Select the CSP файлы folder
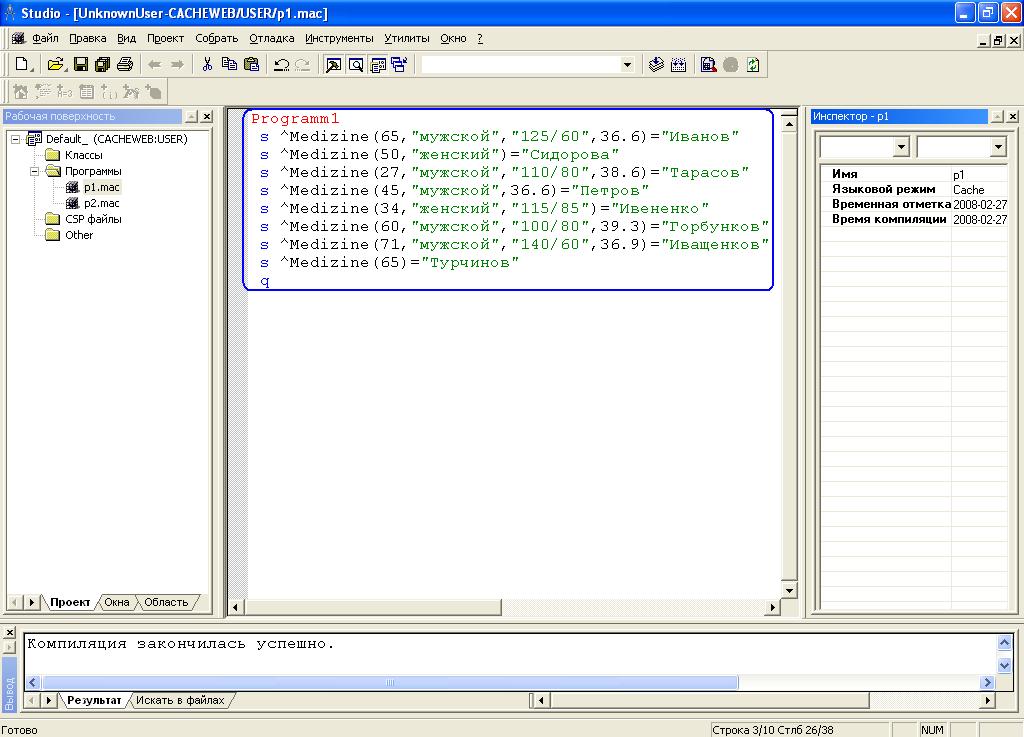 [93, 219]
